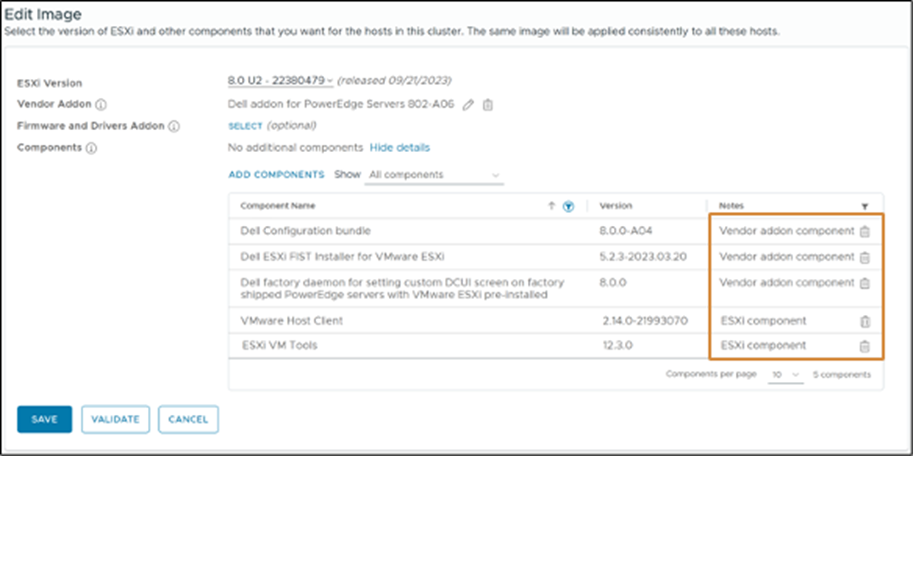Delete the Dell vendor addon using trash icon

click(x=488, y=105)
